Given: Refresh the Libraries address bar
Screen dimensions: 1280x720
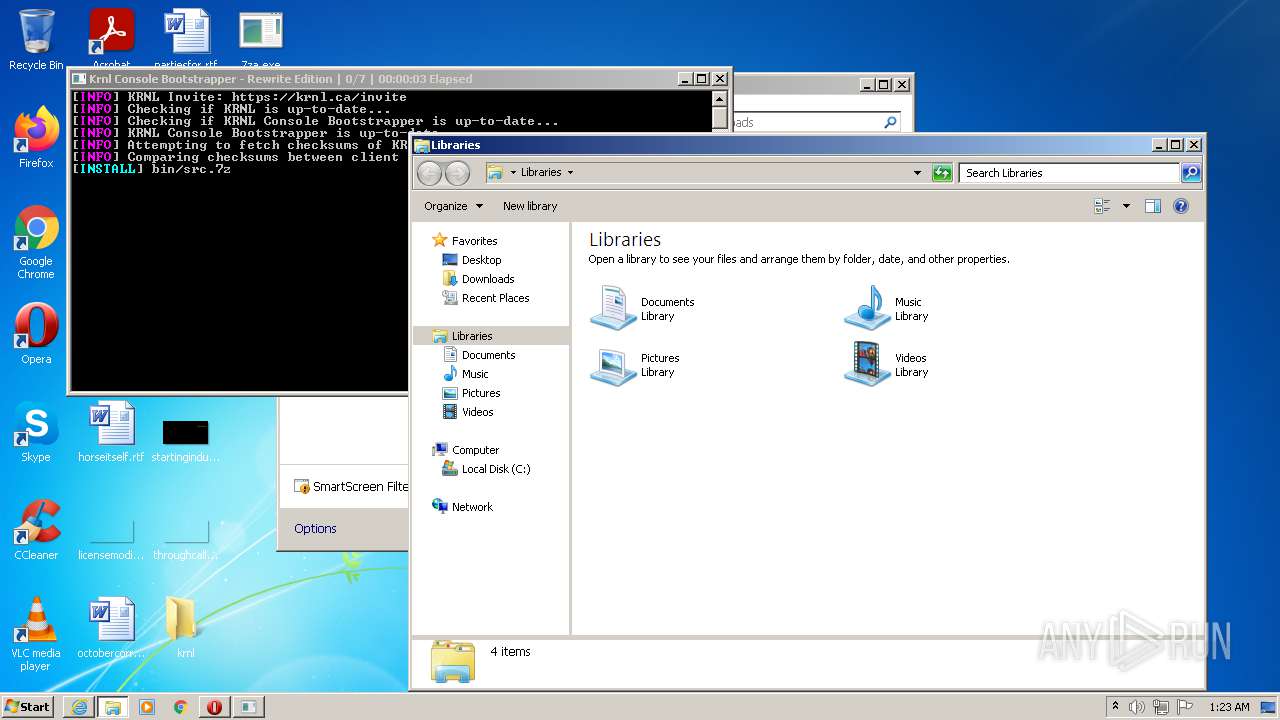Looking at the screenshot, I should 942,173.
